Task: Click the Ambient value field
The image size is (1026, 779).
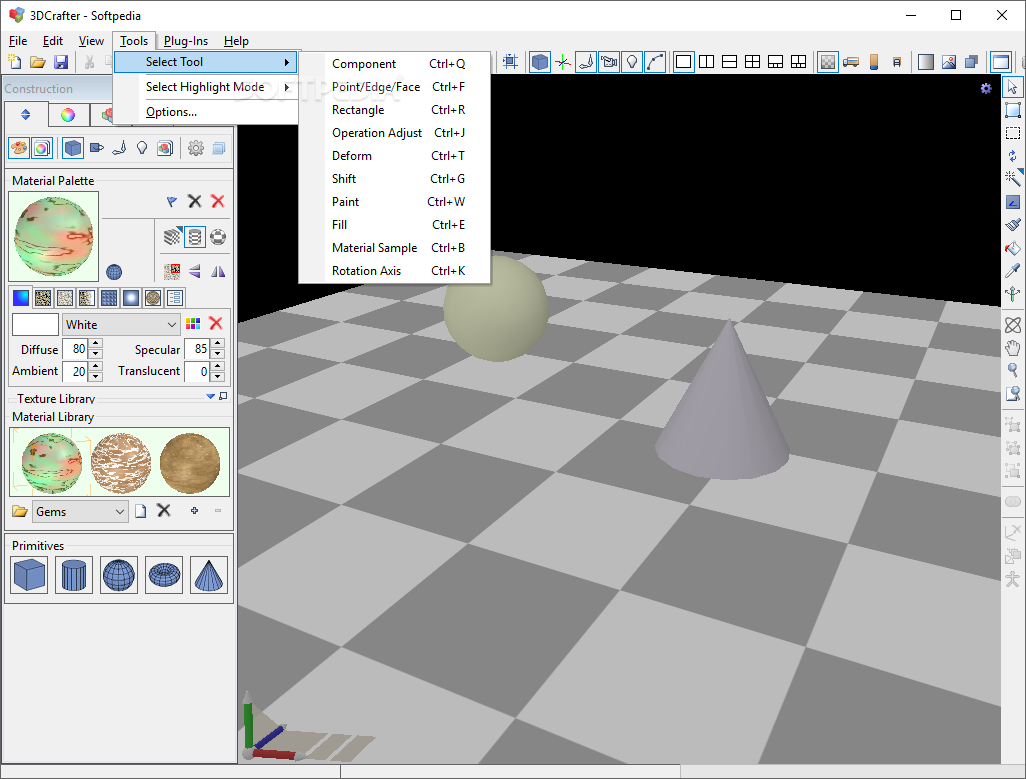Action: (76, 372)
